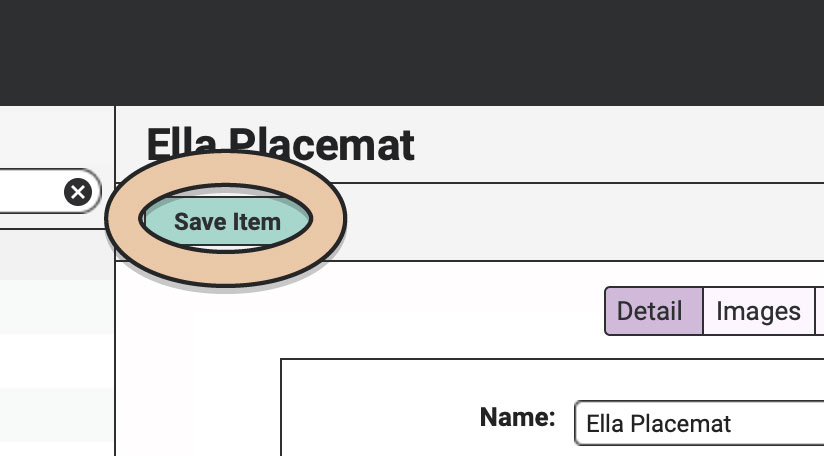Image resolution: width=824 pixels, height=456 pixels.
Task: Select the first sidebar list row under search
Action: [x=57, y=254]
